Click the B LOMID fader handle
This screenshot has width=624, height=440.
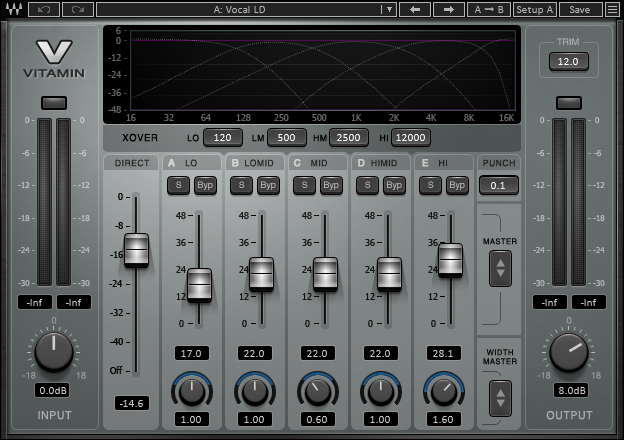(x=262, y=274)
